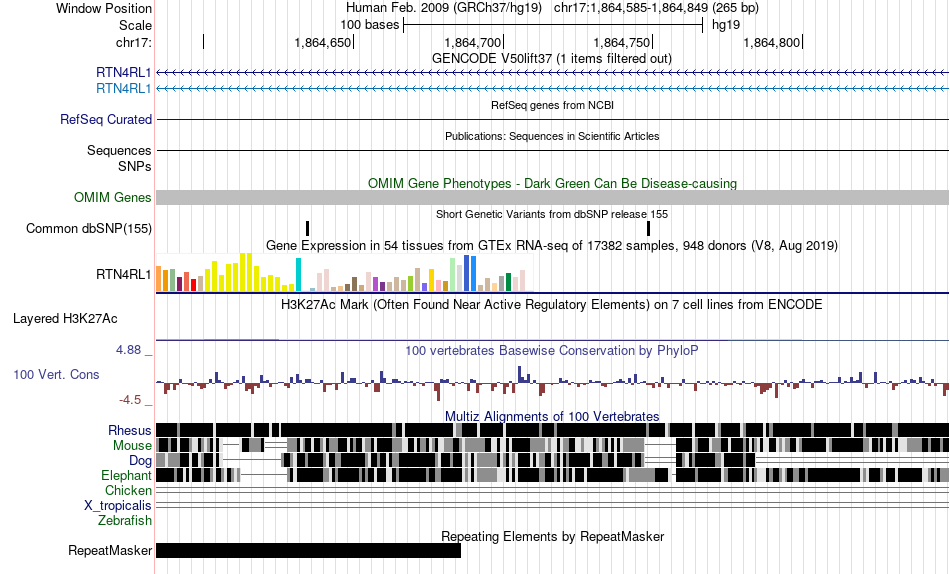Click the Scale track label

tap(135, 25)
